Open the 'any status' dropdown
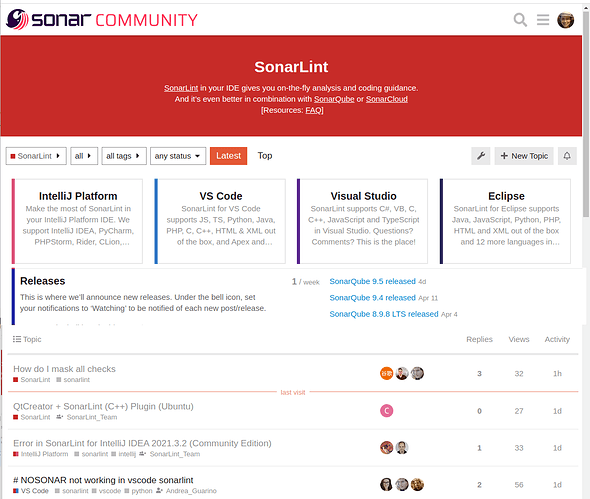Screen dimensions: 590x499 [178, 156]
